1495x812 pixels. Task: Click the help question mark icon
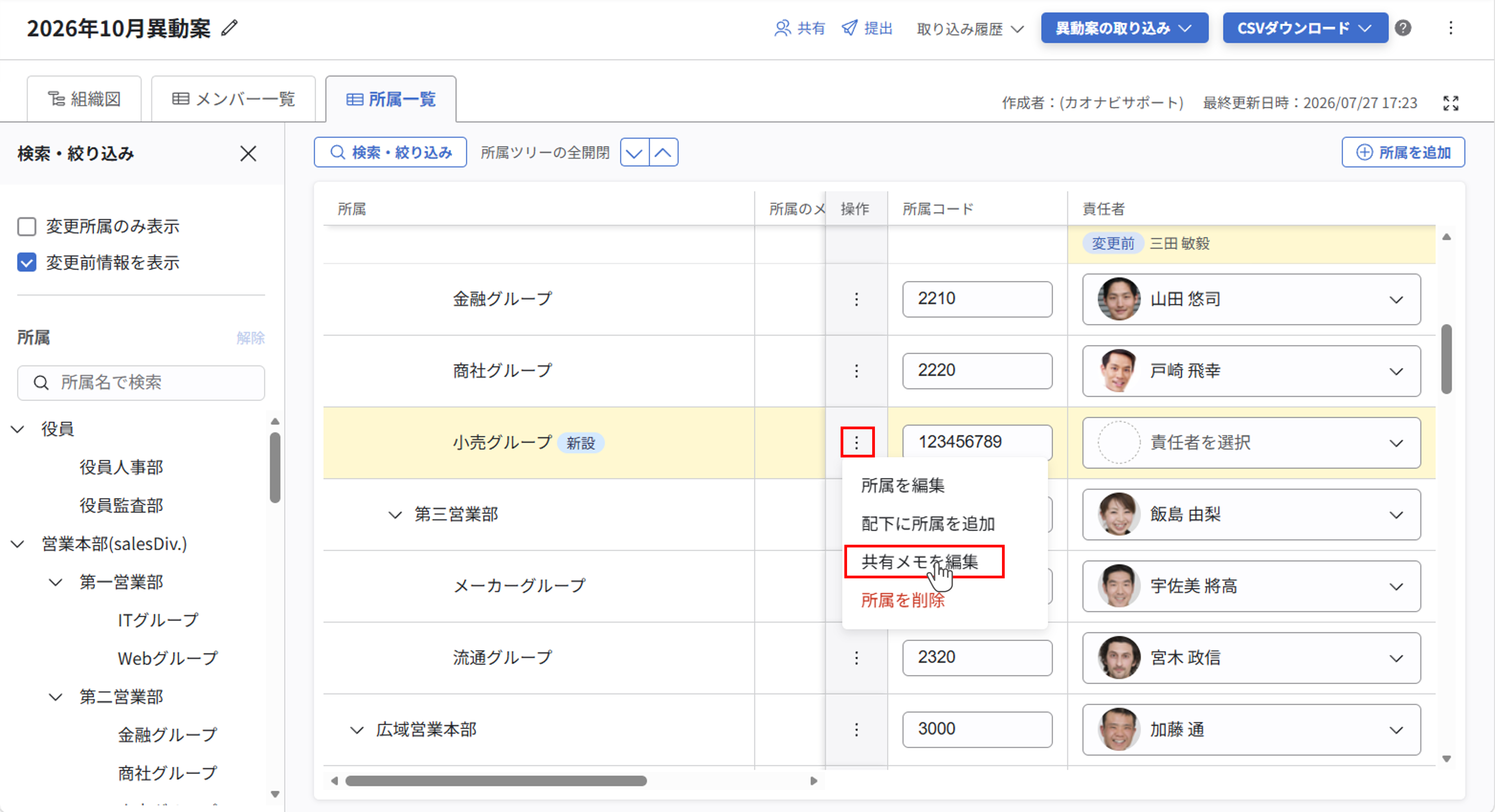click(1403, 28)
